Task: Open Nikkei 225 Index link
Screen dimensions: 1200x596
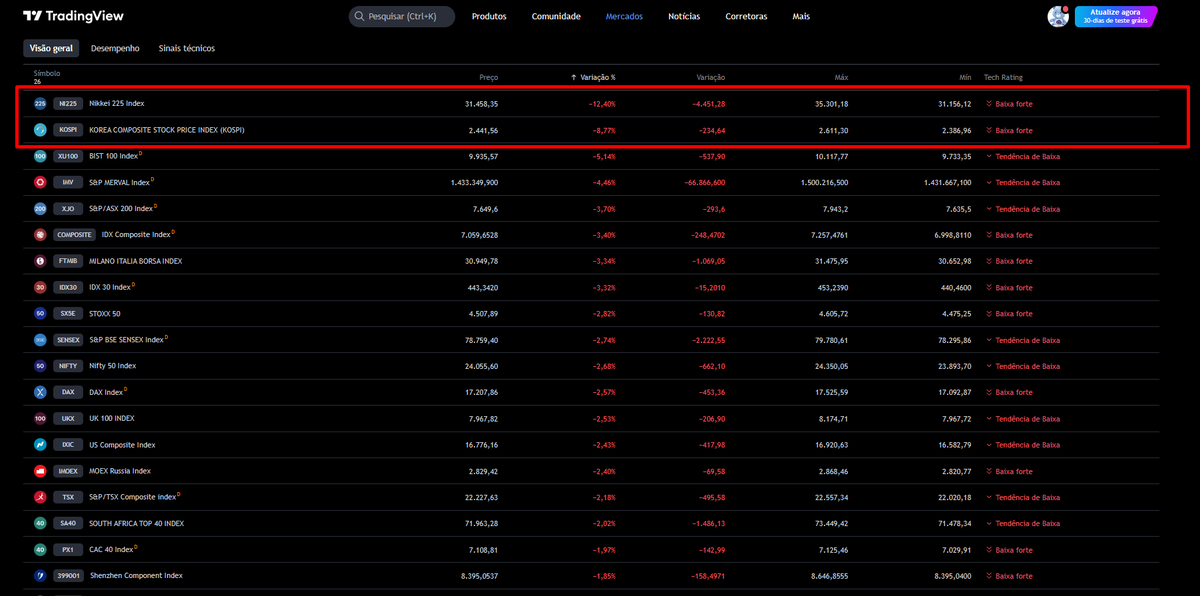Action: 117,103
